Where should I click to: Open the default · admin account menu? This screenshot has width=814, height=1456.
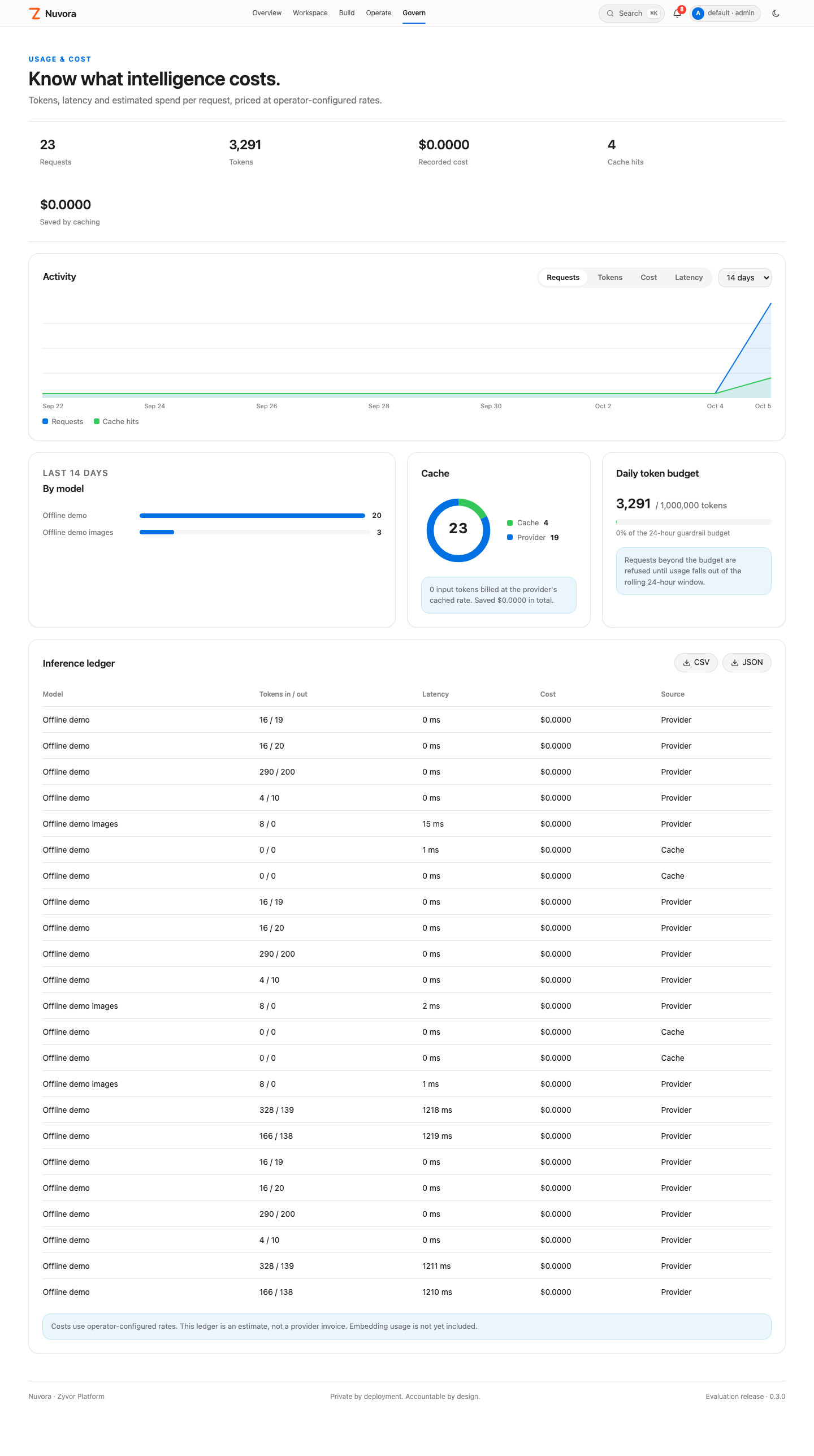(x=725, y=14)
